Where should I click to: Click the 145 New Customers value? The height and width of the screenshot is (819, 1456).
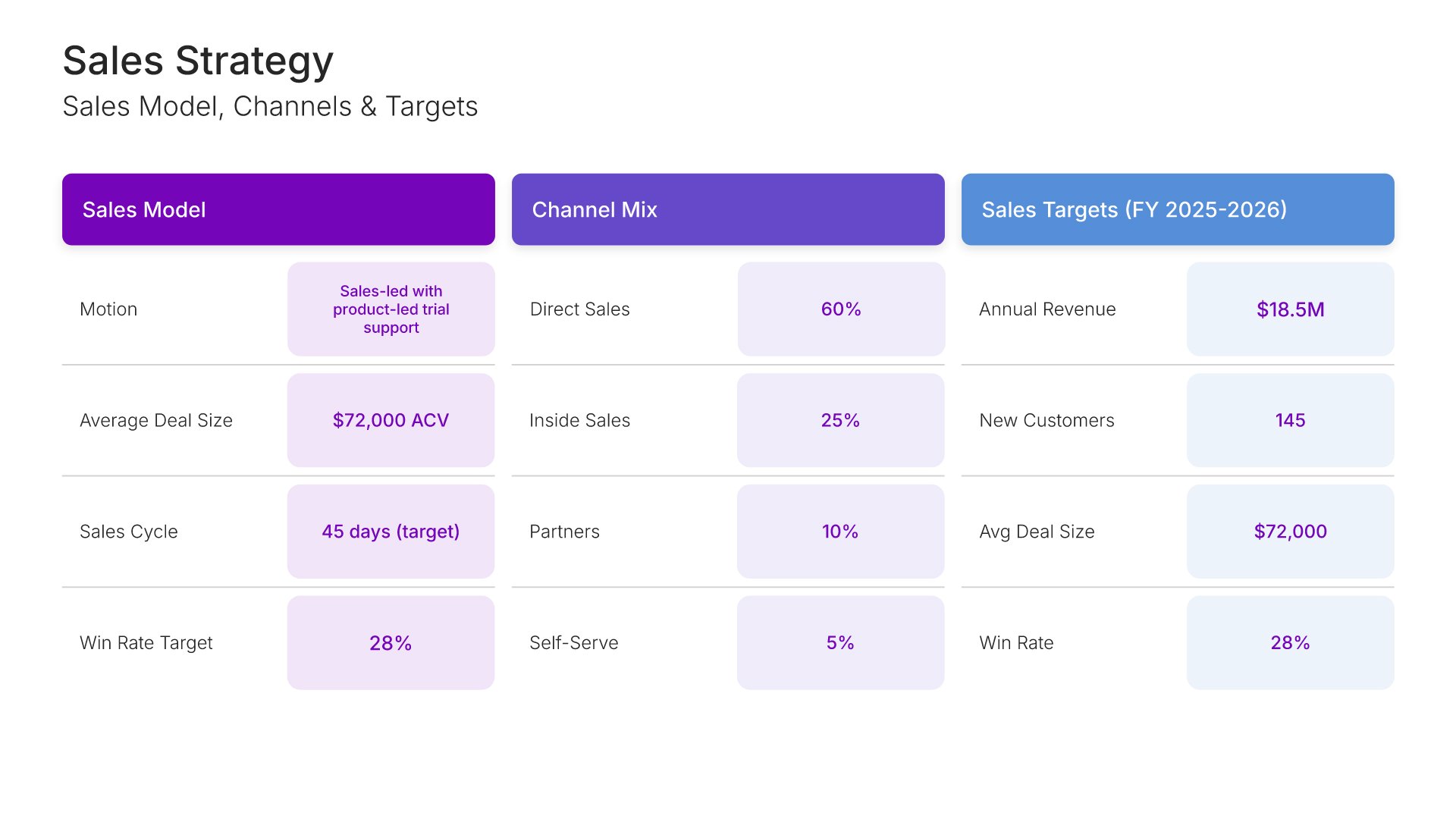coord(1291,420)
